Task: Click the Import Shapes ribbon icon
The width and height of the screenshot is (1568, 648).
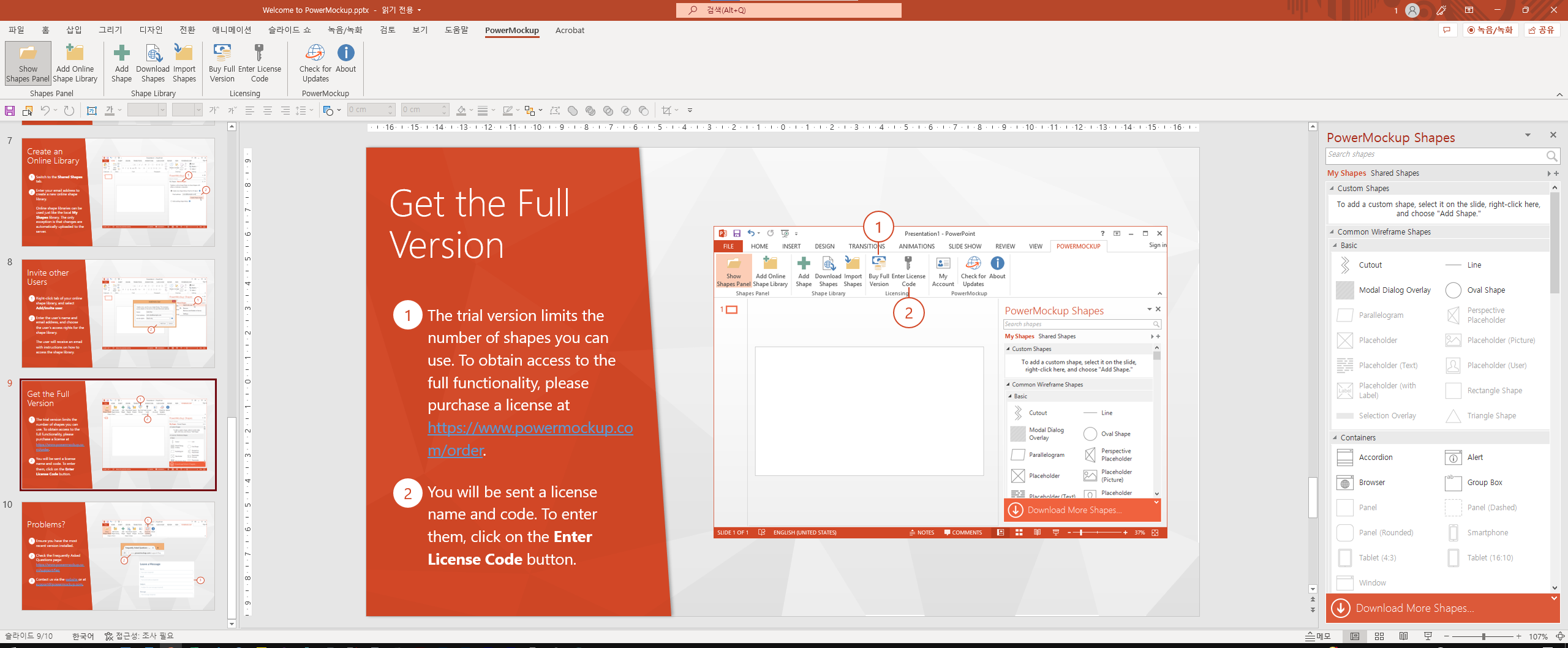Action: point(184,53)
